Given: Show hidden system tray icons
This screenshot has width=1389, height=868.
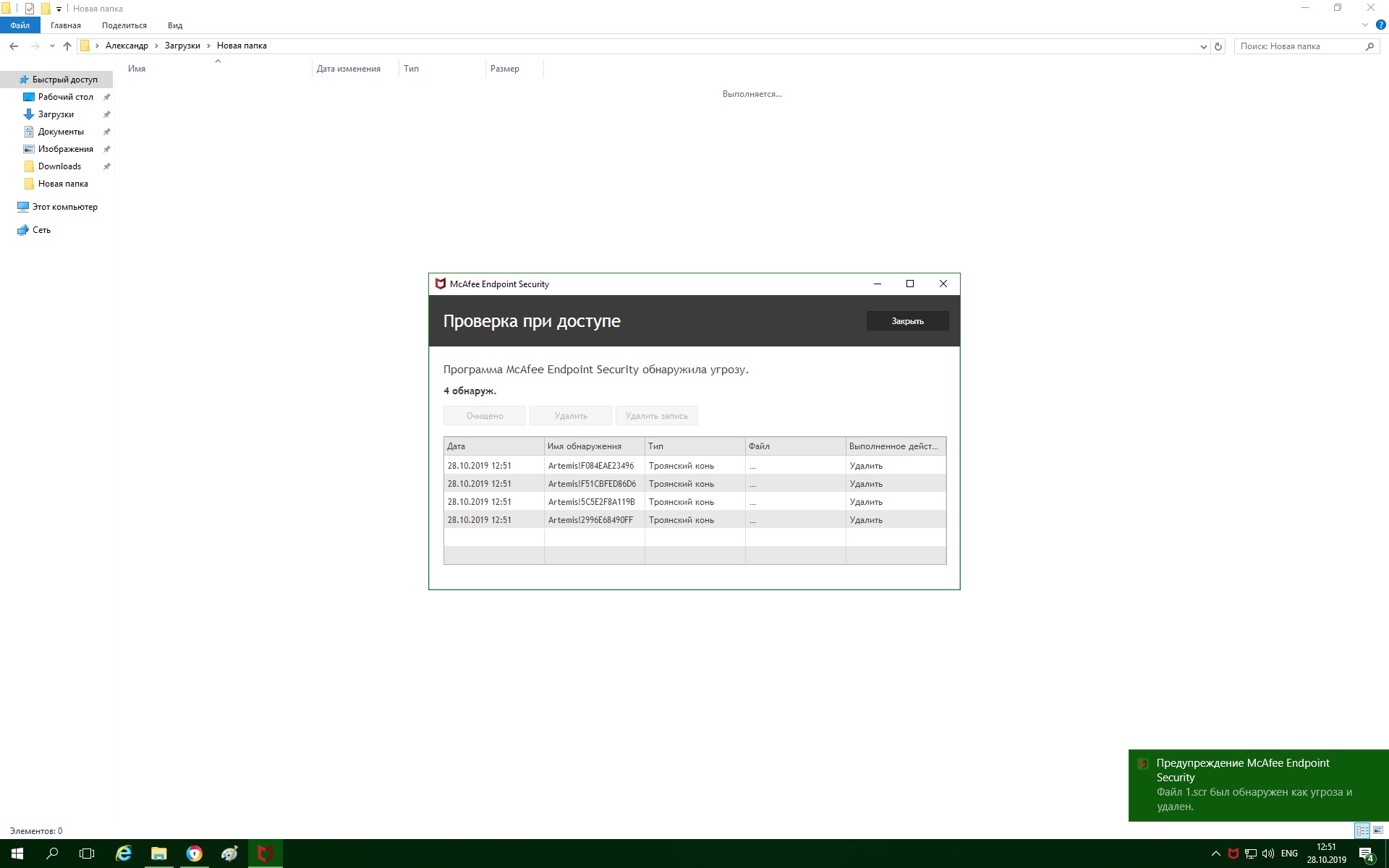Looking at the screenshot, I should (x=1215, y=854).
